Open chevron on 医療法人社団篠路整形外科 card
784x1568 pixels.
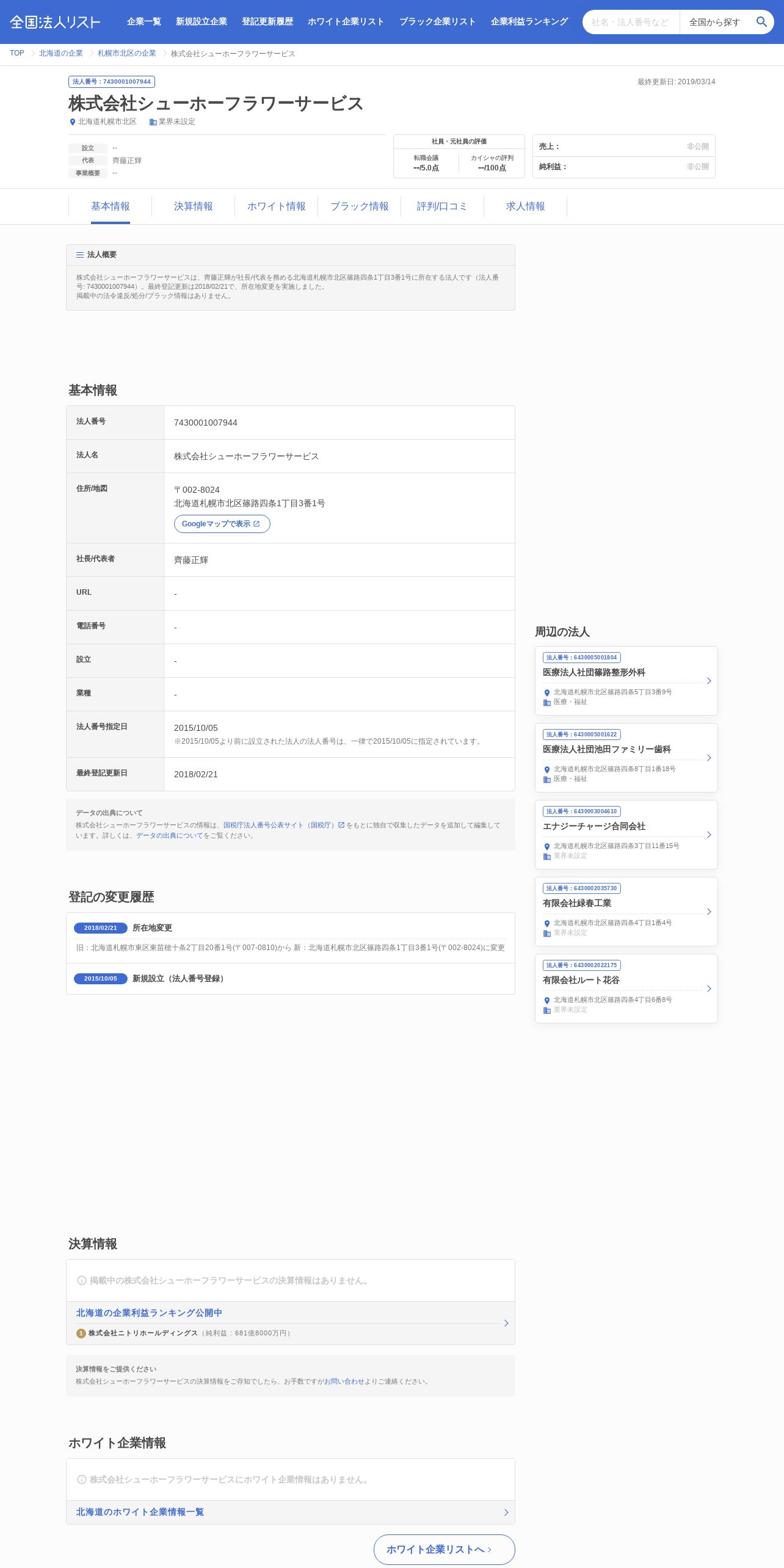point(709,681)
